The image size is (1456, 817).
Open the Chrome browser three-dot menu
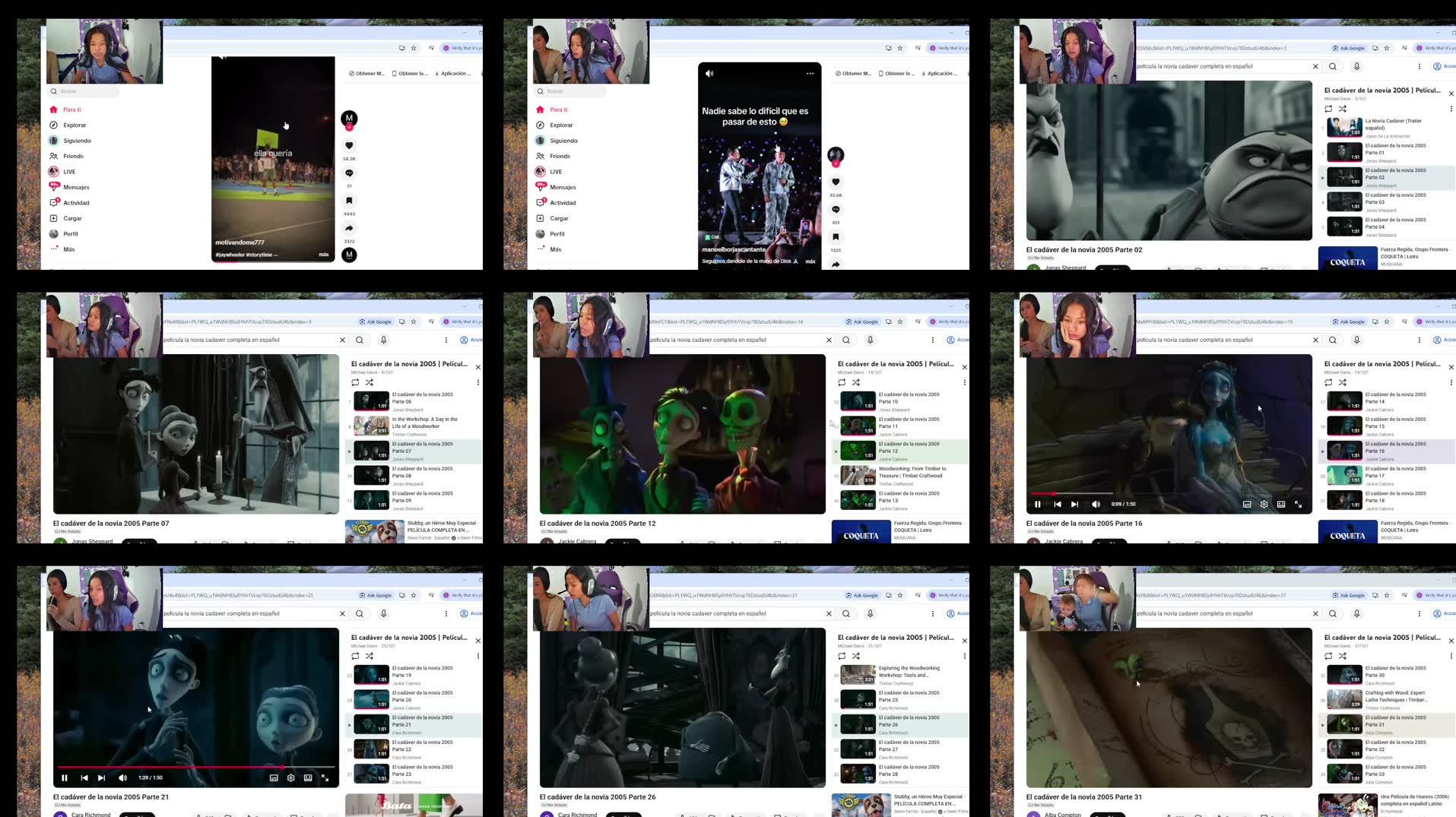pyautogui.click(x=1418, y=66)
